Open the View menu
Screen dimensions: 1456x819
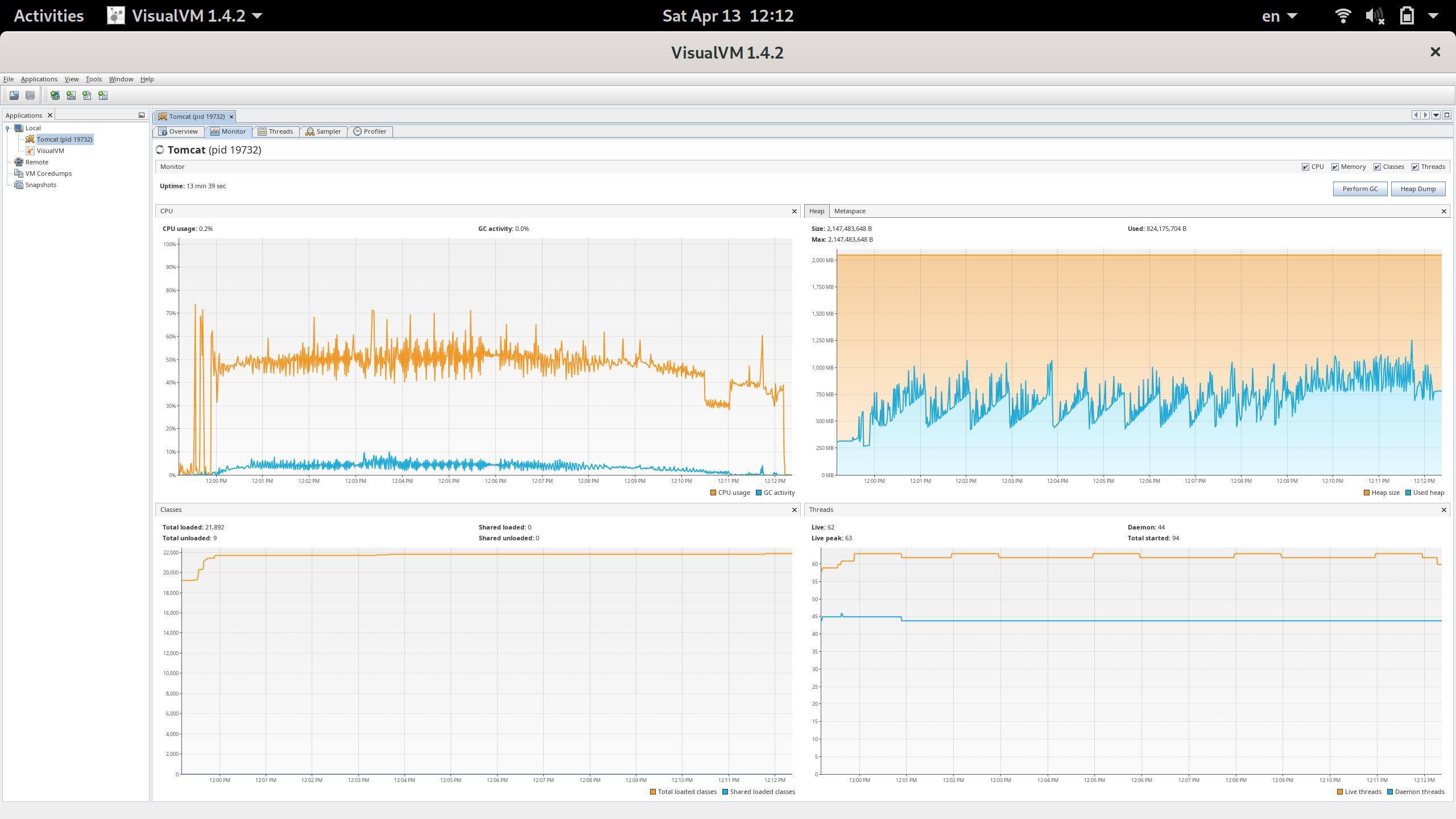(72, 79)
